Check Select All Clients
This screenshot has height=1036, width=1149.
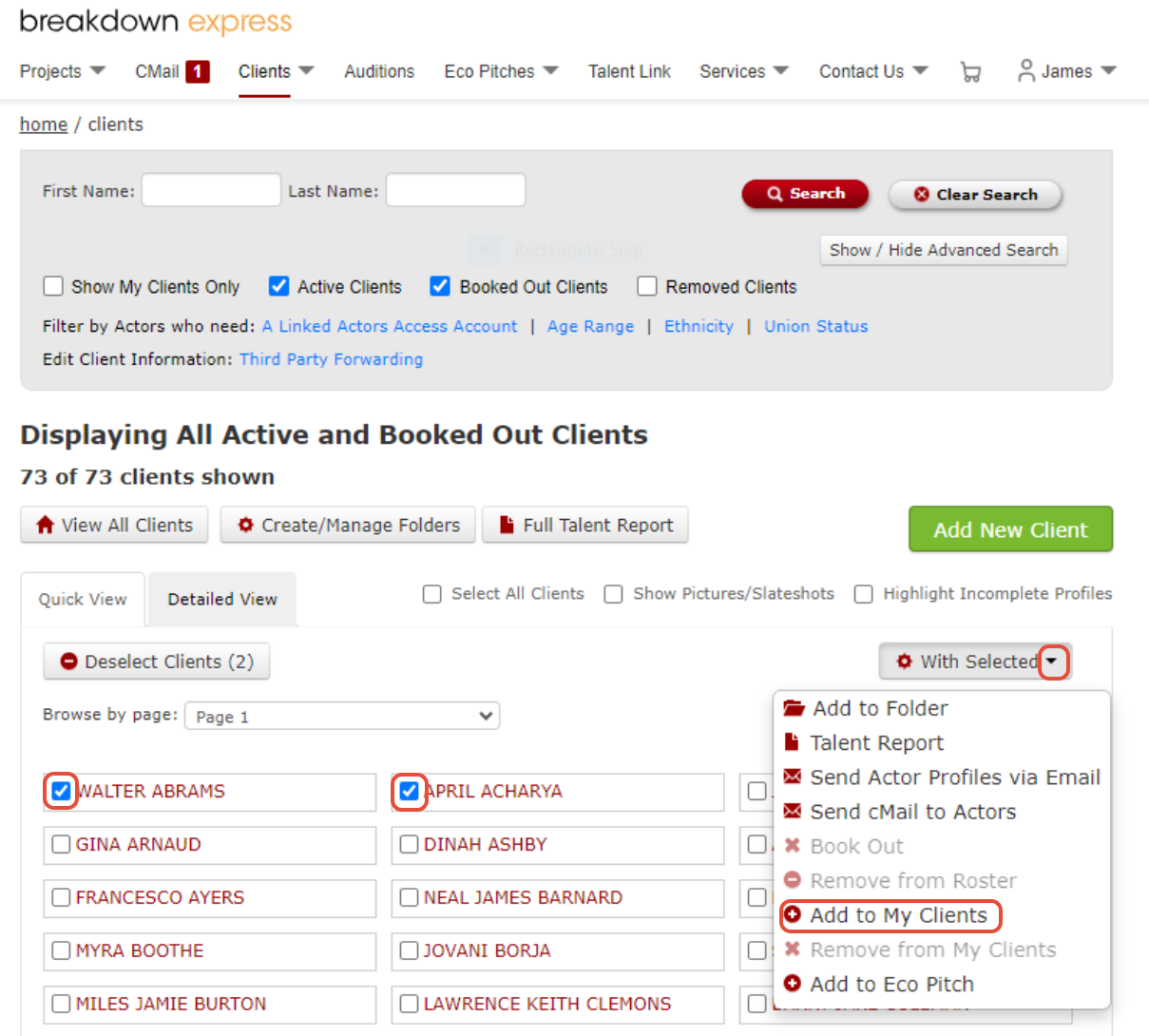432,594
